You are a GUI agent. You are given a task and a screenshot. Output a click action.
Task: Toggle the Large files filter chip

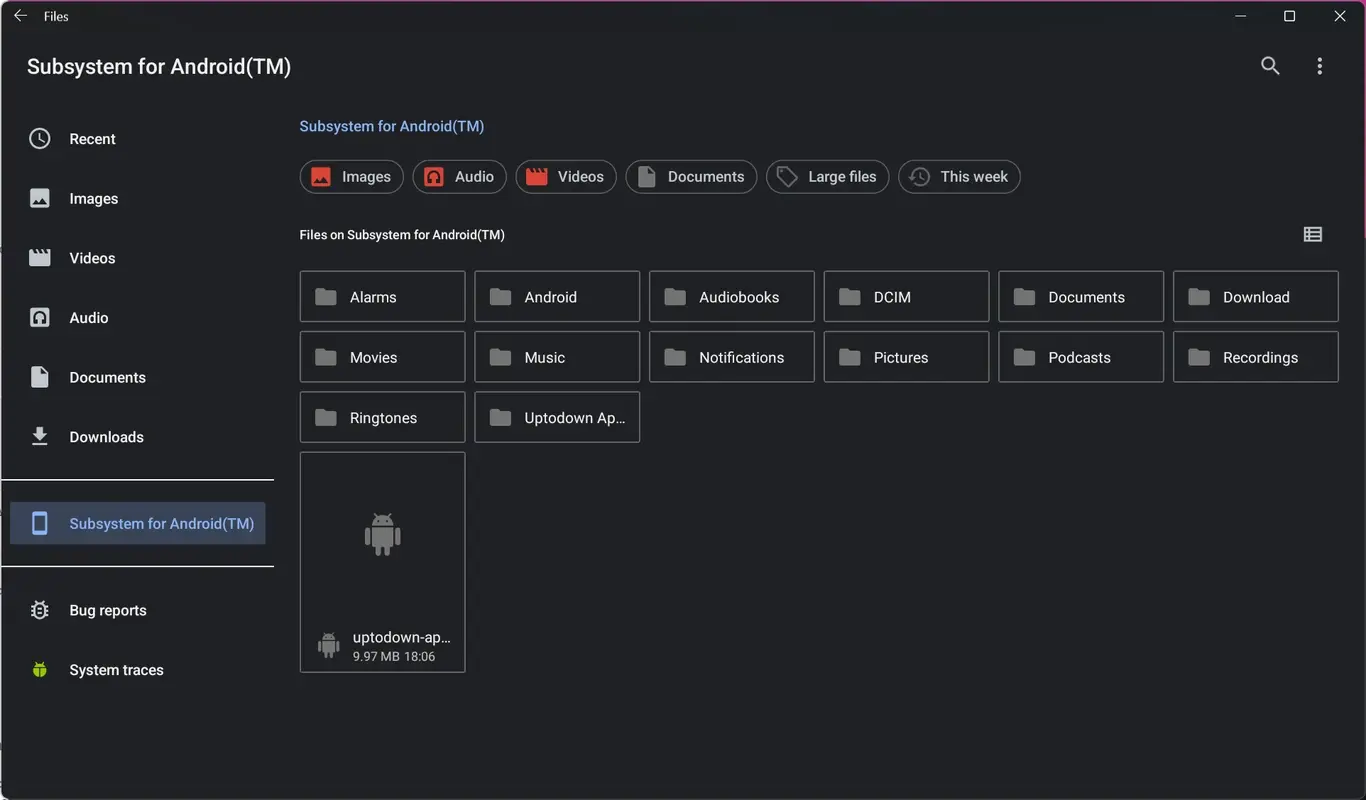pos(827,176)
